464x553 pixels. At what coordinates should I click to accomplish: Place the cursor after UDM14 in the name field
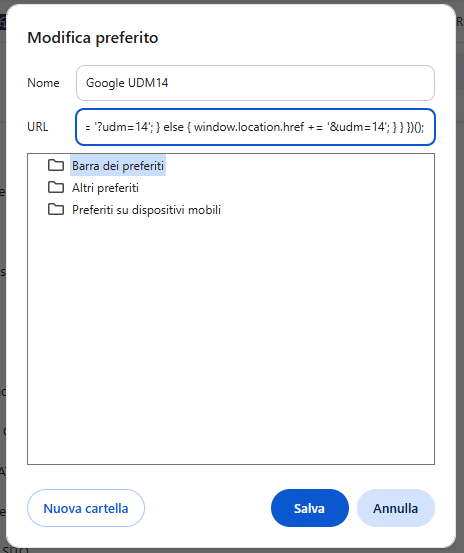pos(169,83)
